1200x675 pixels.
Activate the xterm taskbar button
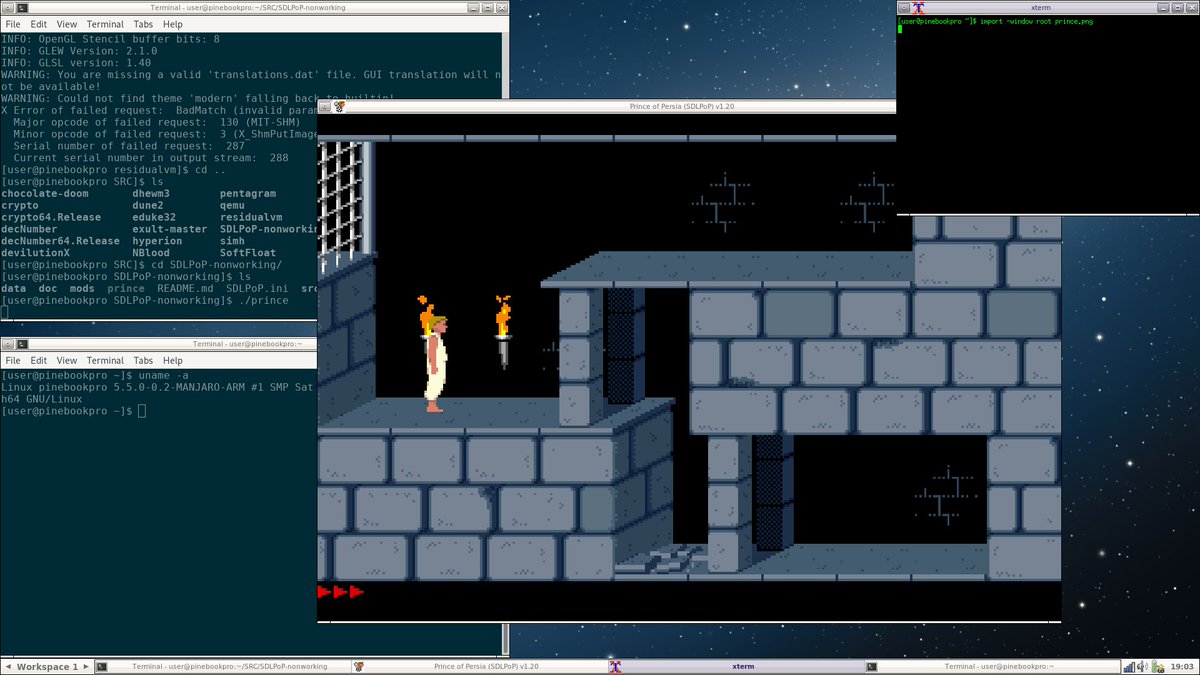point(736,666)
